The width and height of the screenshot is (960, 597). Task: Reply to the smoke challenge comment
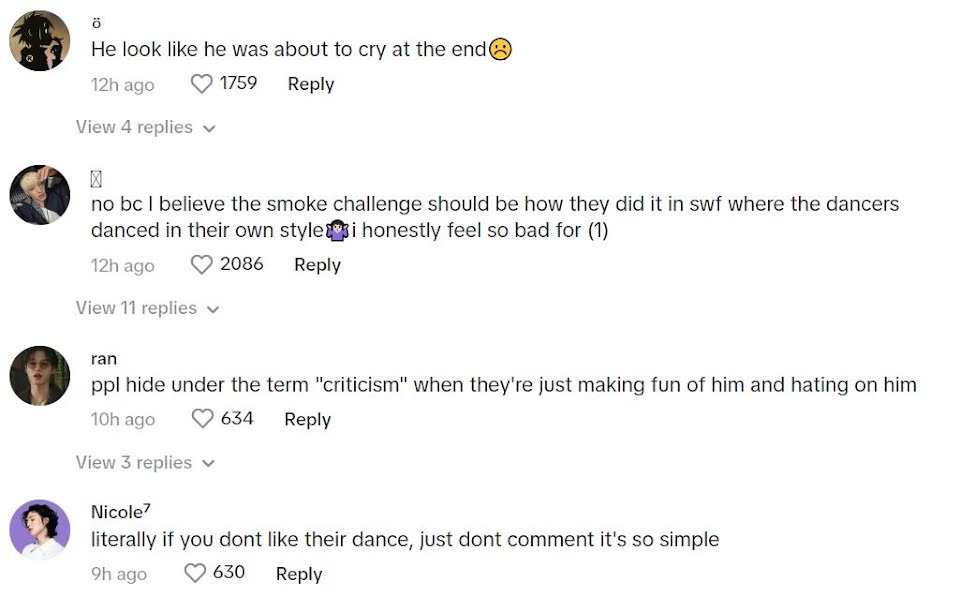click(317, 265)
